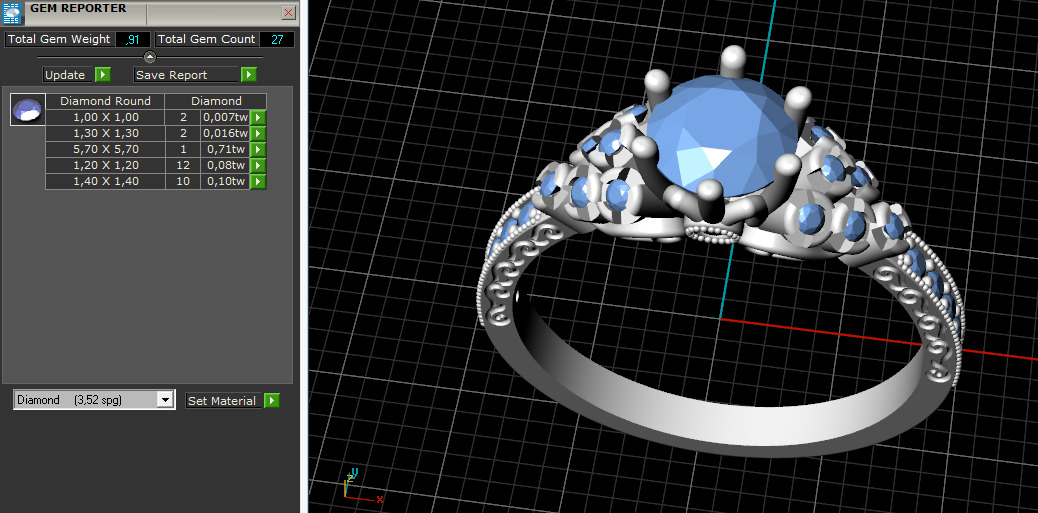This screenshot has width=1038, height=513.
Task: Click the 0,016tw weight cell
Action: coord(225,134)
